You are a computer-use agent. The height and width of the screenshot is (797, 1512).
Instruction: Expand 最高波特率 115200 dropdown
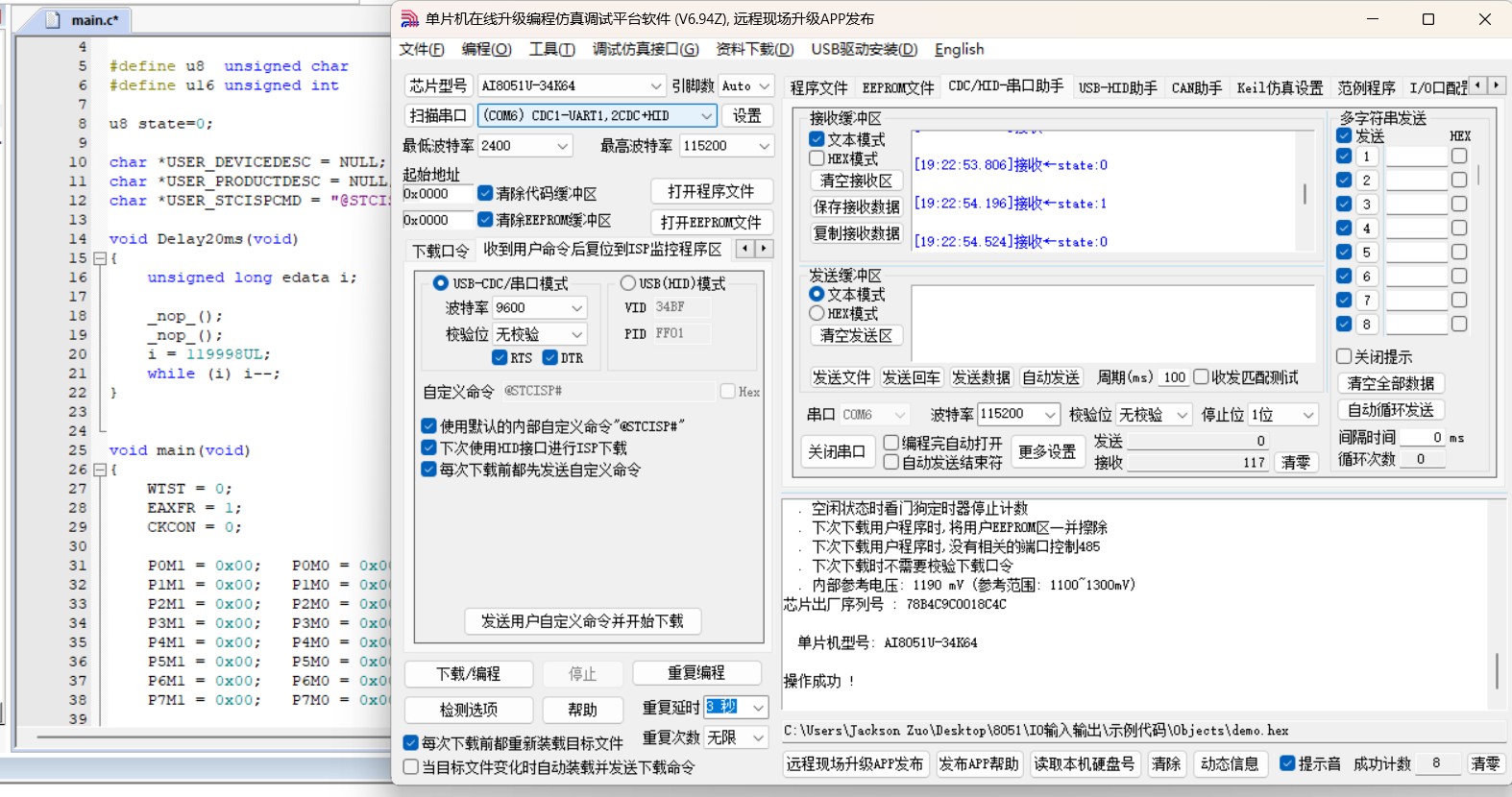click(764, 146)
